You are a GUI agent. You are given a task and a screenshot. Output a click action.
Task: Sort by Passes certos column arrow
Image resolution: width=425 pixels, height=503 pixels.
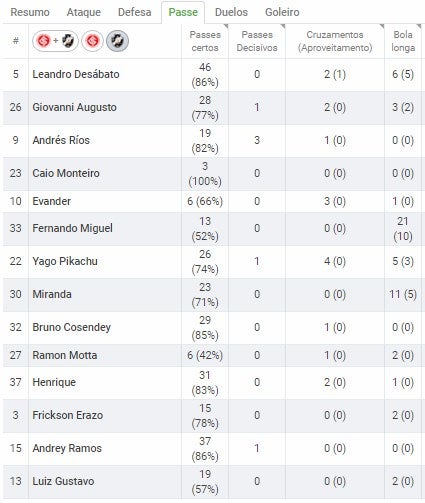pos(226,26)
